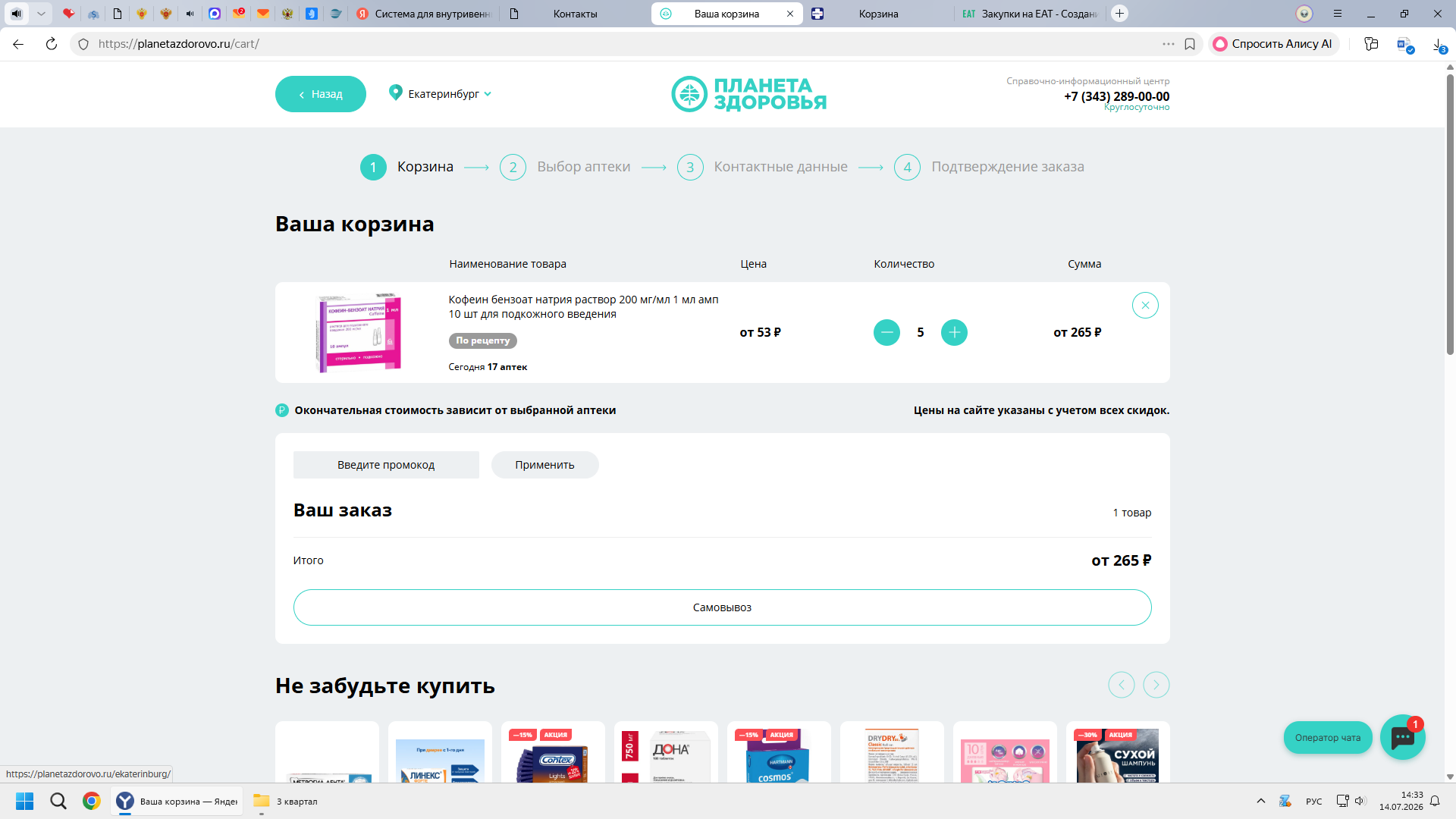Switch to the Закупки на ЕАТ tab
Image resolution: width=1456 pixels, height=819 pixels.
tap(1031, 14)
